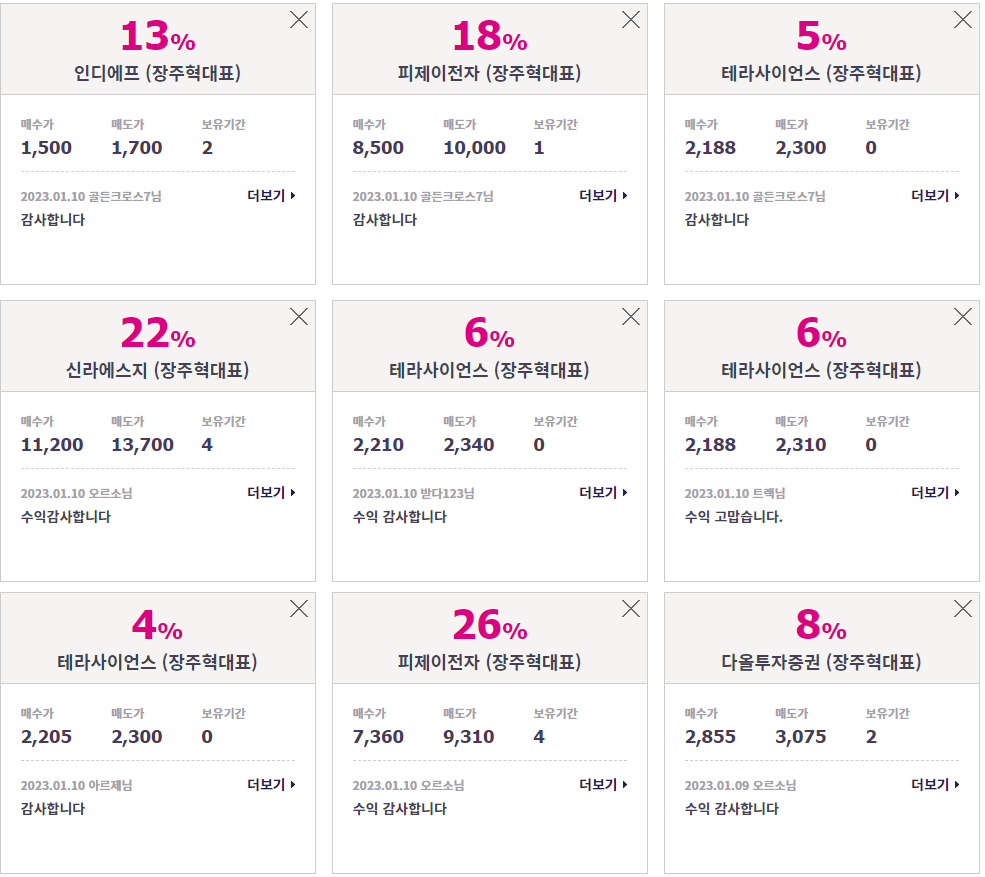This screenshot has width=985, height=877.
Task: Expand 더보기 on the 18% 피제이전자 card
Action: coord(603,196)
